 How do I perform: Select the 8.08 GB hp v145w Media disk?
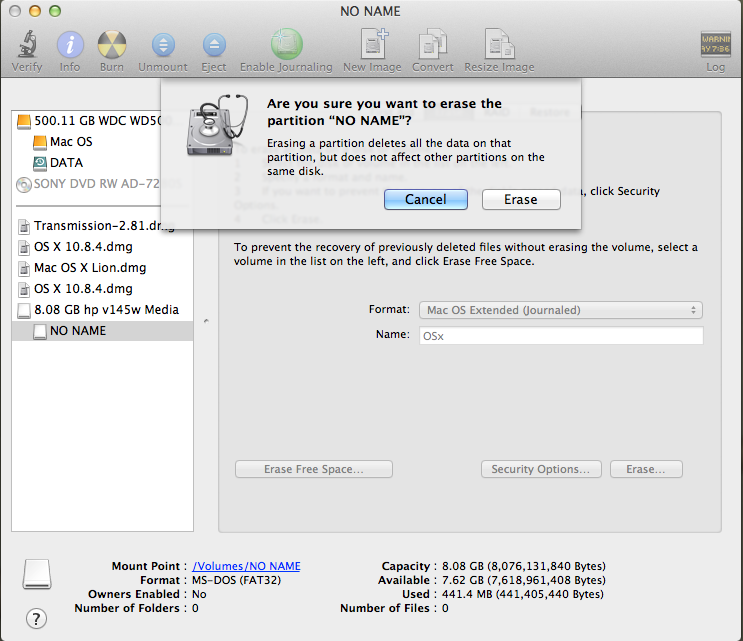pos(102,310)
